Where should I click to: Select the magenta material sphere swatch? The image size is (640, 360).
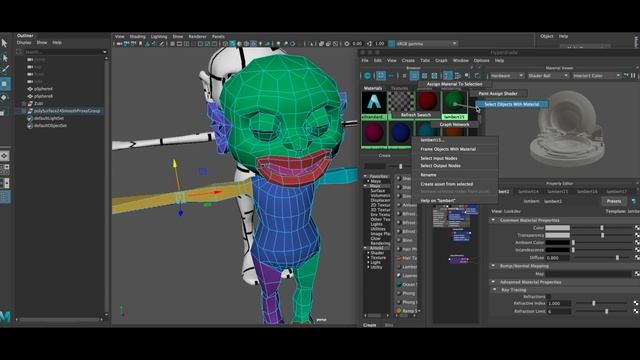[374, 133]
